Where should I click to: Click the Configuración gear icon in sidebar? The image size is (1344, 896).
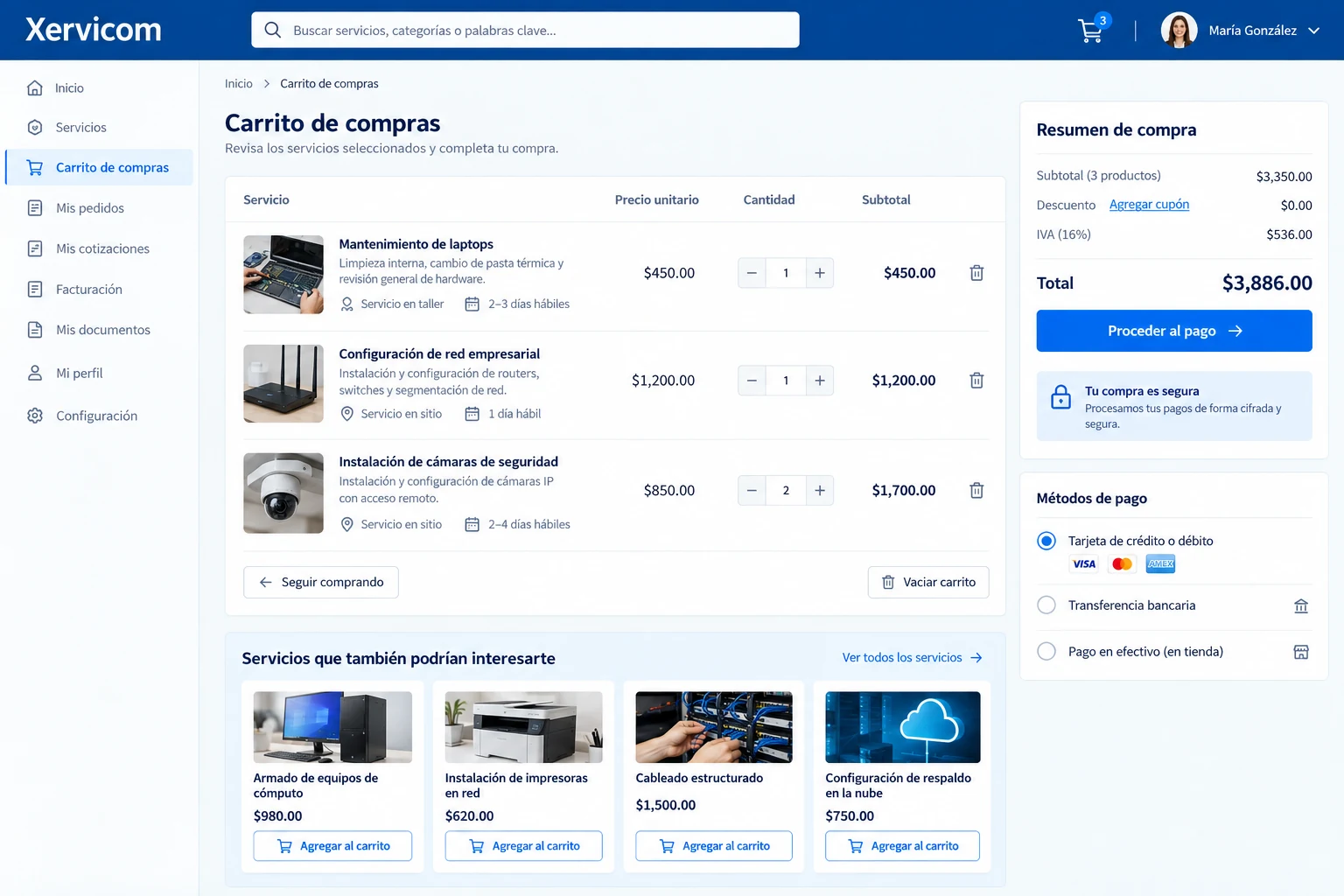click(35, 416)
